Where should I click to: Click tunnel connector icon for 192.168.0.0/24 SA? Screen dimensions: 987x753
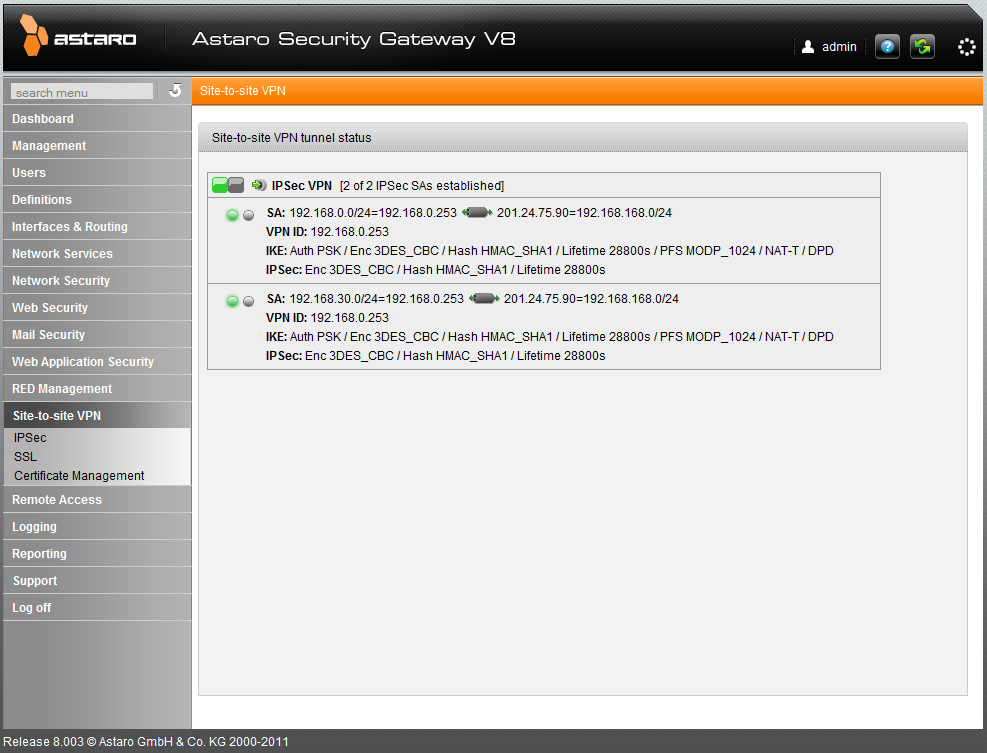pyautogui.click(x=477, y=213)
